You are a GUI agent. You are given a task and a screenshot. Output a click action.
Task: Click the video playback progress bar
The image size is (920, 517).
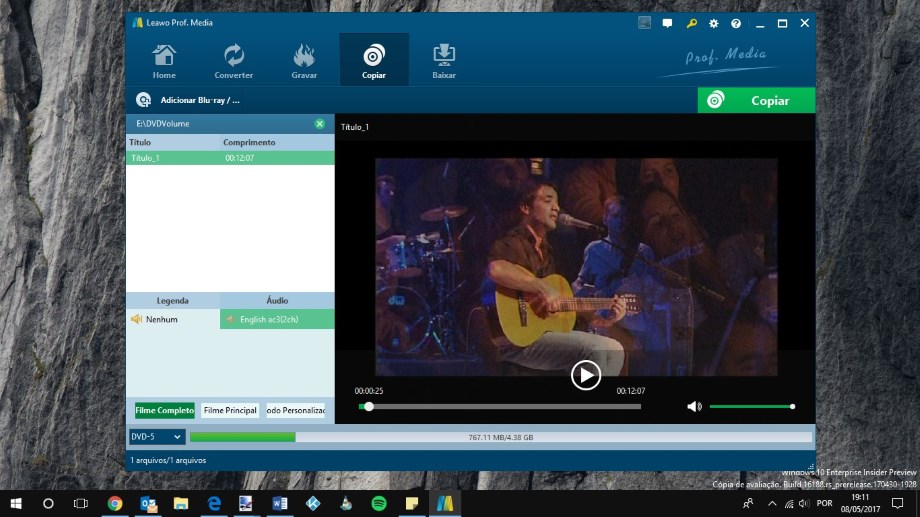pyautogui.click(x=500, y=407)
